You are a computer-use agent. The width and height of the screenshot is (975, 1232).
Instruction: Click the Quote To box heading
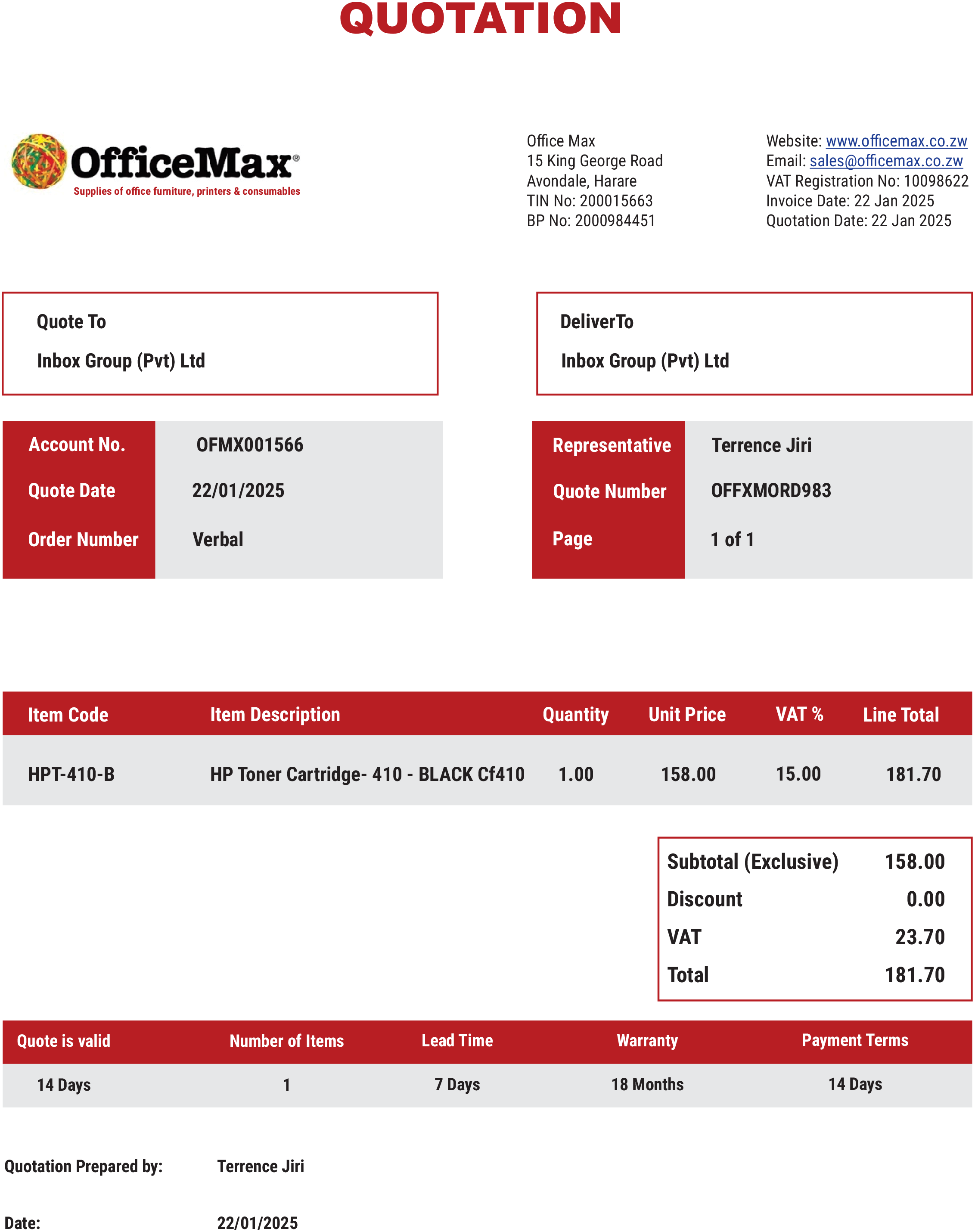click(71, 322)
